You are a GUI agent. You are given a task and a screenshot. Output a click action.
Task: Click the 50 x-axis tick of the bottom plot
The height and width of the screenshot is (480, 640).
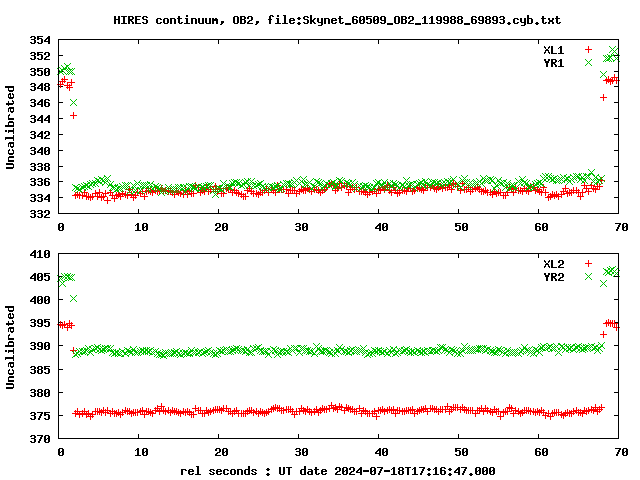point(461,452)
